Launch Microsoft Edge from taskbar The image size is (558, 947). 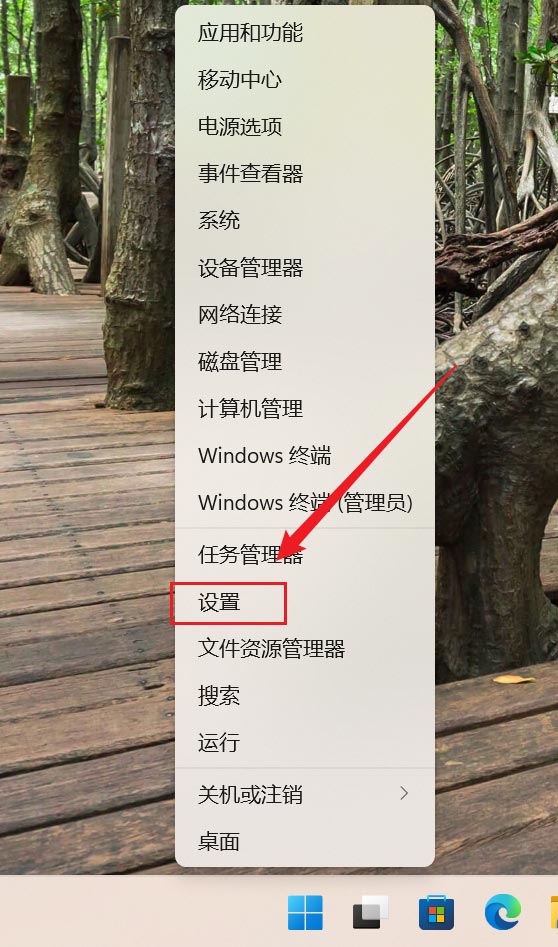502,912
